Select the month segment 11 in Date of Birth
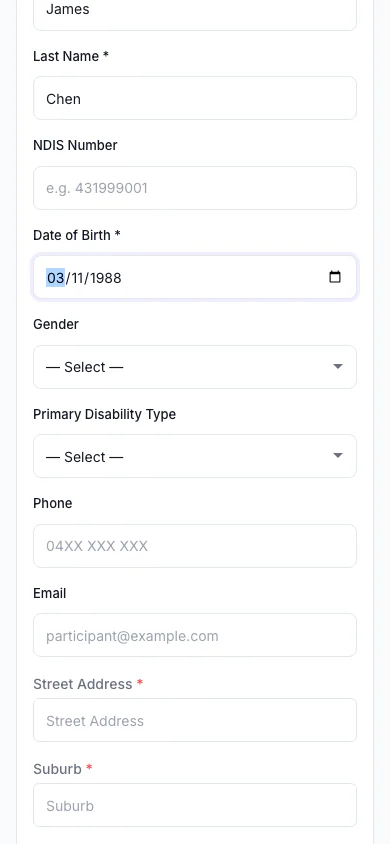 click(77, 278)
